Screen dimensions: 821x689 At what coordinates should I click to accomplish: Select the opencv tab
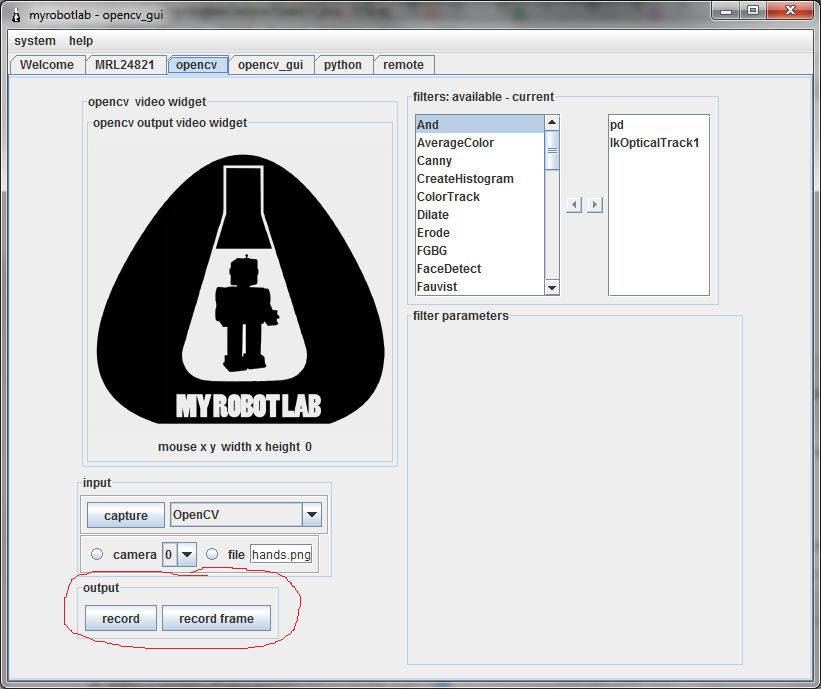[197, 65]
